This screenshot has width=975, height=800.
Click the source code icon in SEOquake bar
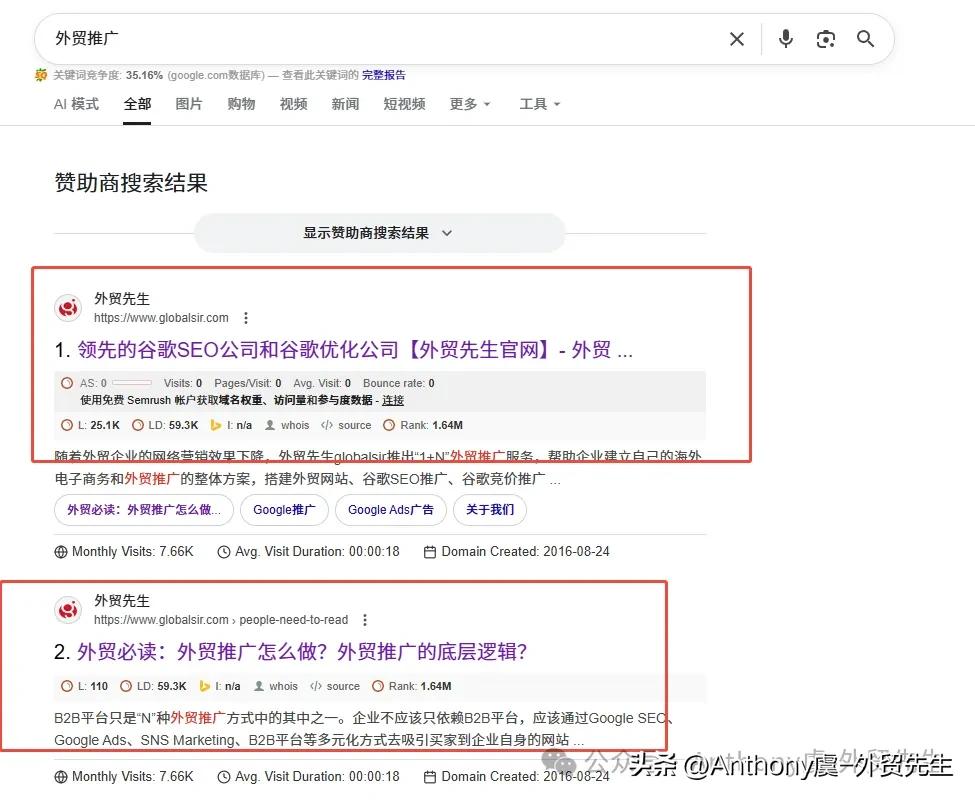(x=325, y=424)
